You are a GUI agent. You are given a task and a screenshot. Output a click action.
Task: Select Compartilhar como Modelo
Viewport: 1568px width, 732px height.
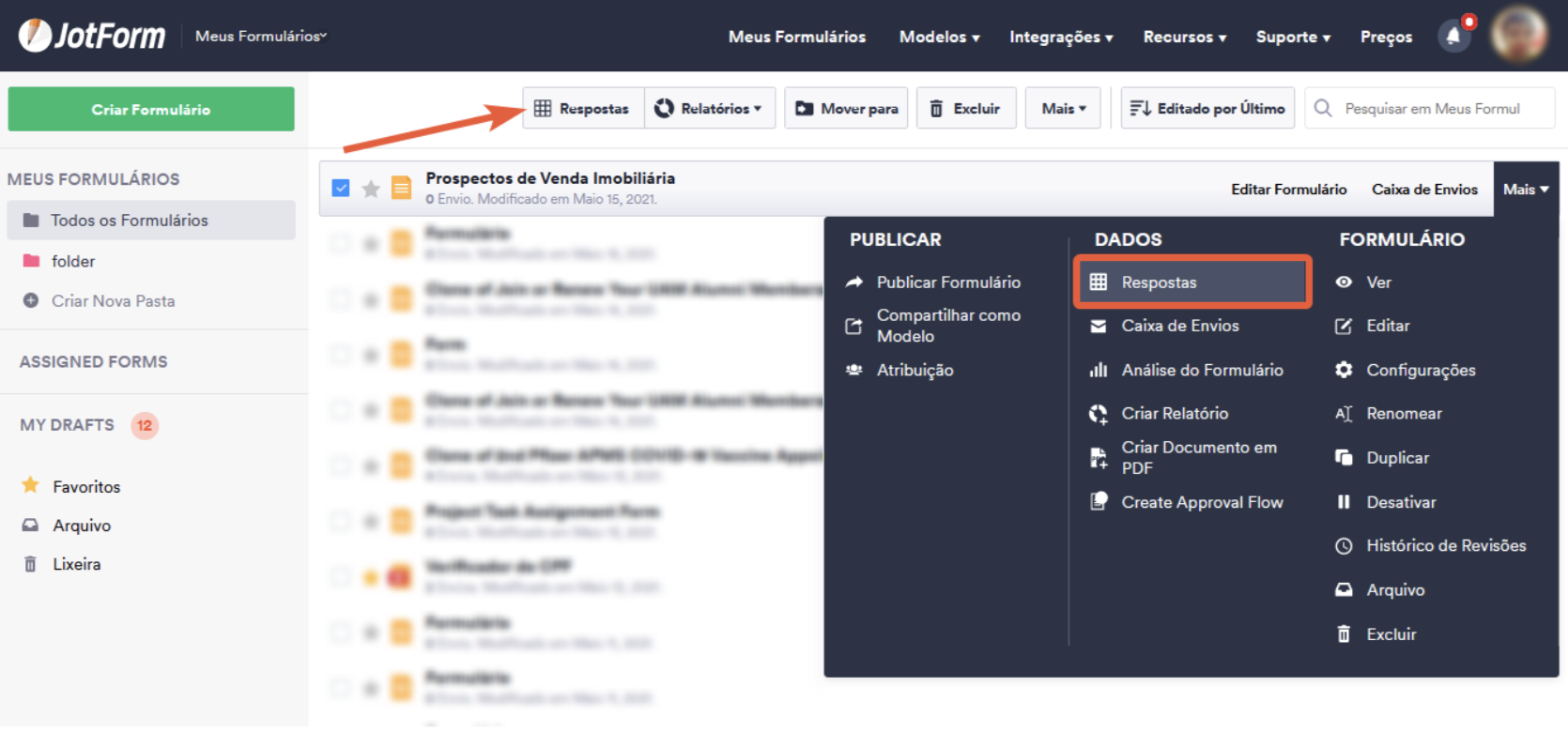coord(948,326)
